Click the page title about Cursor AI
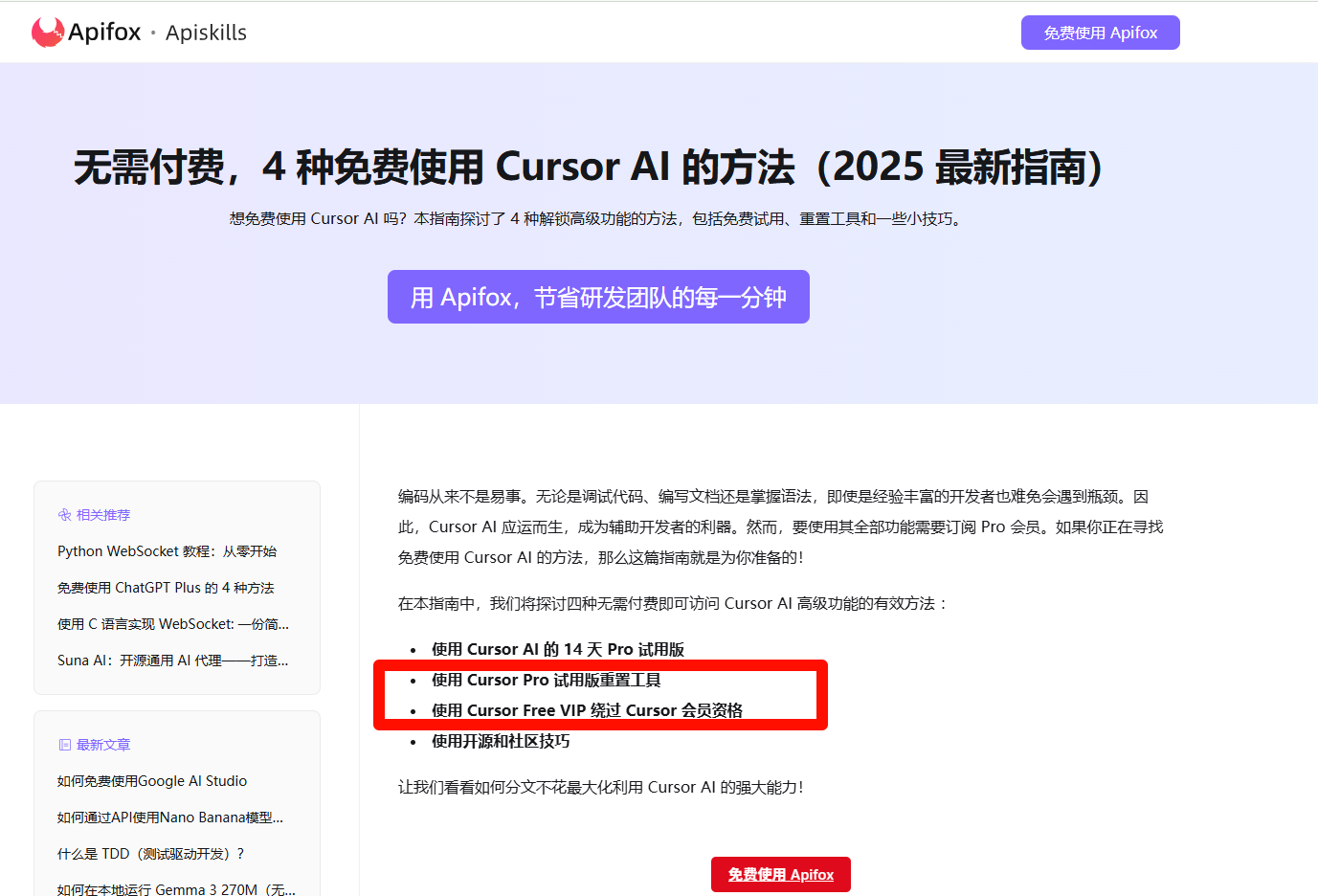This screenshot has height=896, width=1318. [x=588, y=167]
